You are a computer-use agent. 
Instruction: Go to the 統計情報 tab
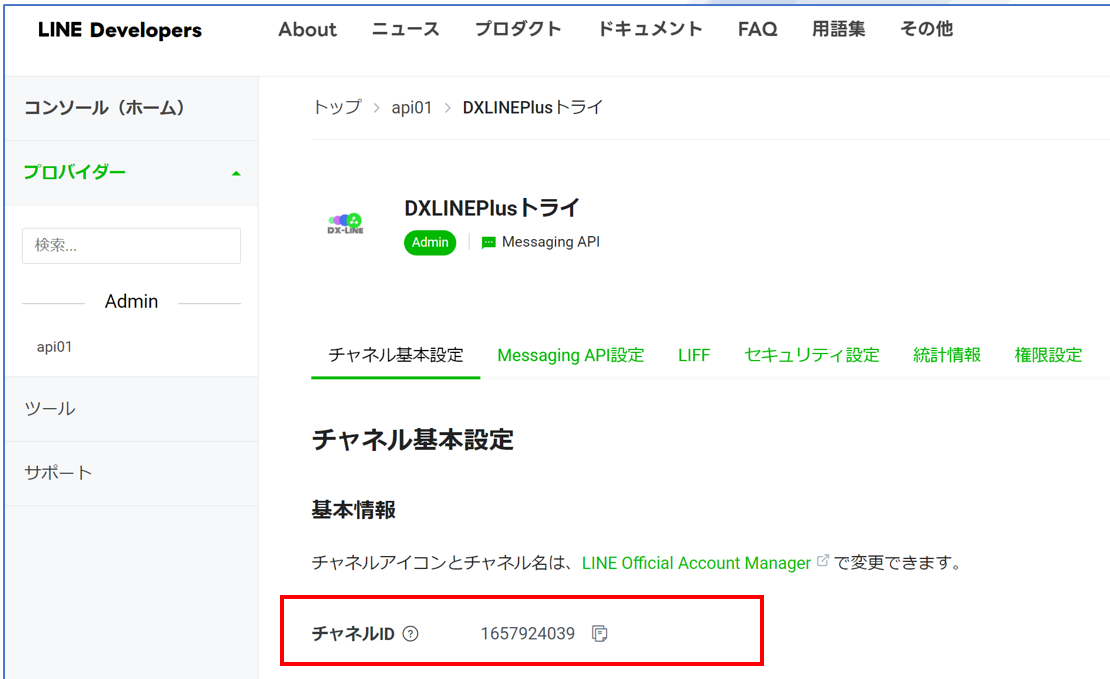(947, 355)
